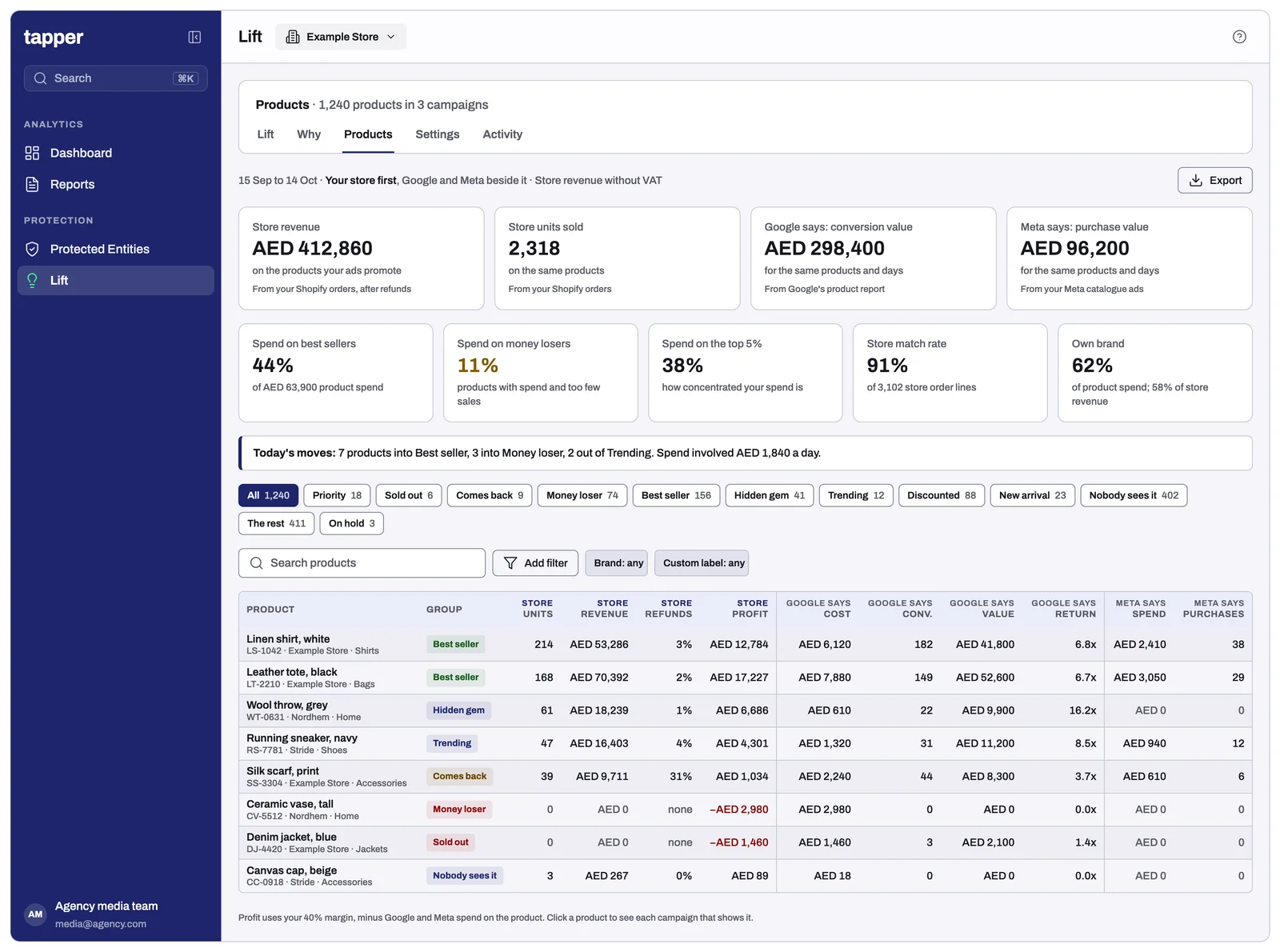Open the Brand: any filter
This screenshot has height=952, width=1280.
click(x=618, y=563)
